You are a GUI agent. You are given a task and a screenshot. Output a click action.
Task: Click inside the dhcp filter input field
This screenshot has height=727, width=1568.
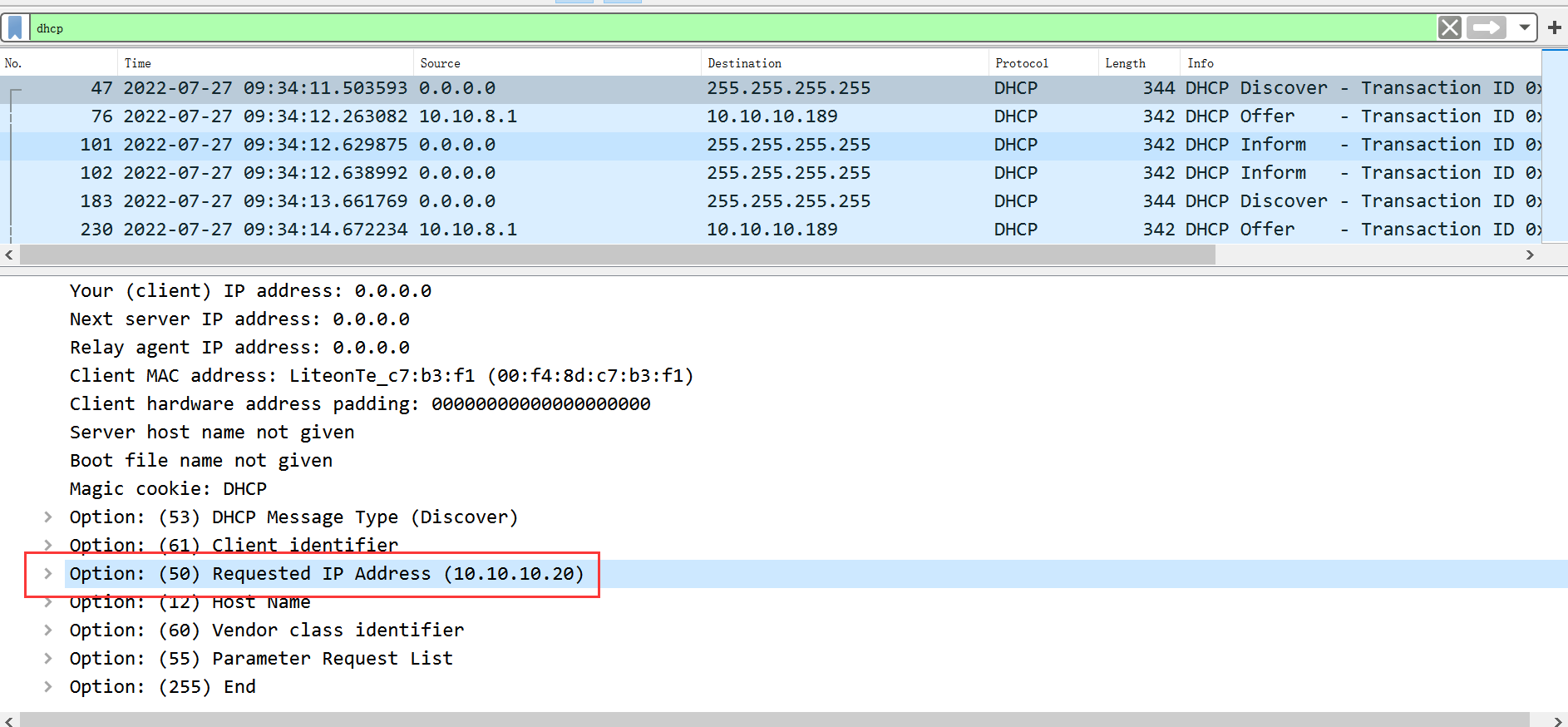coord(732,27)
